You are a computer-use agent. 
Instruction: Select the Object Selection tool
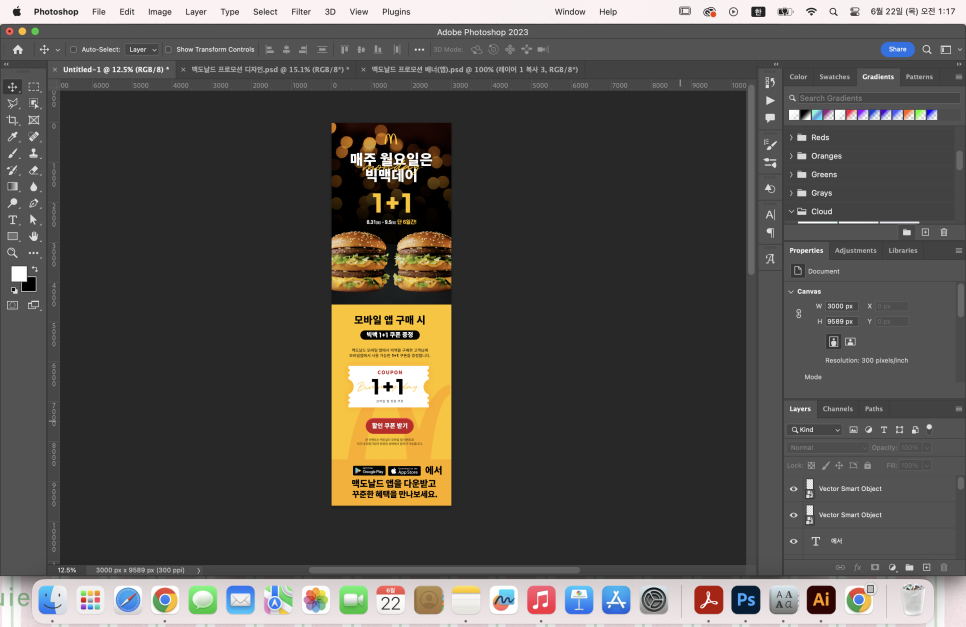coord(34,103)
